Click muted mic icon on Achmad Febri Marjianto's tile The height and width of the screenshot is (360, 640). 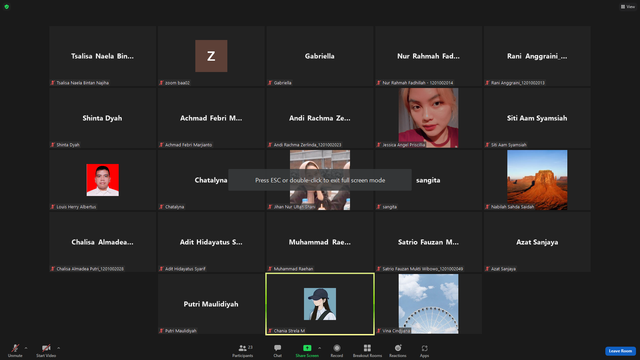[161, 145]
